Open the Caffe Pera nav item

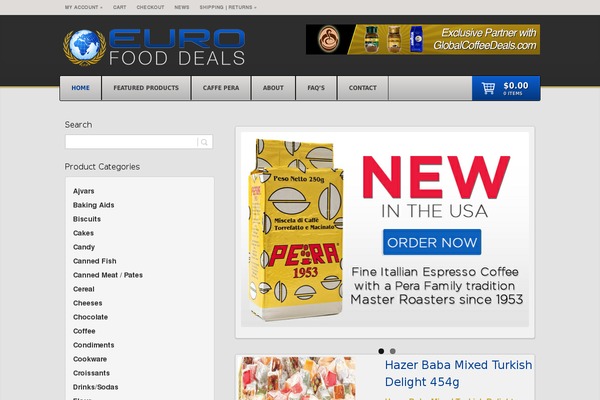point(221,88)
